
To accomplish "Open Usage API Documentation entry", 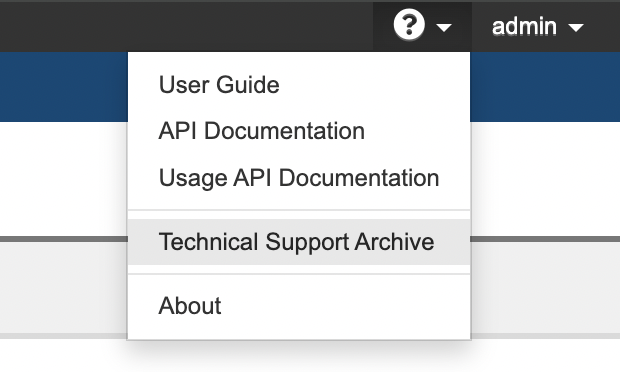I will pyautogui.click(x=299, y=178).
